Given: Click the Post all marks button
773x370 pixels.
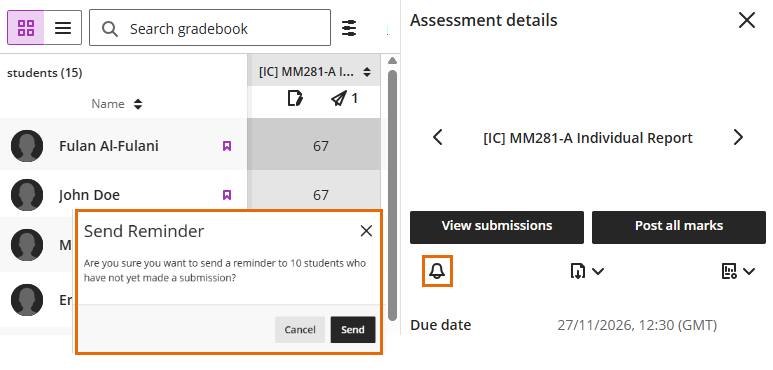Looking at the screenshot, I should (679, 227).
